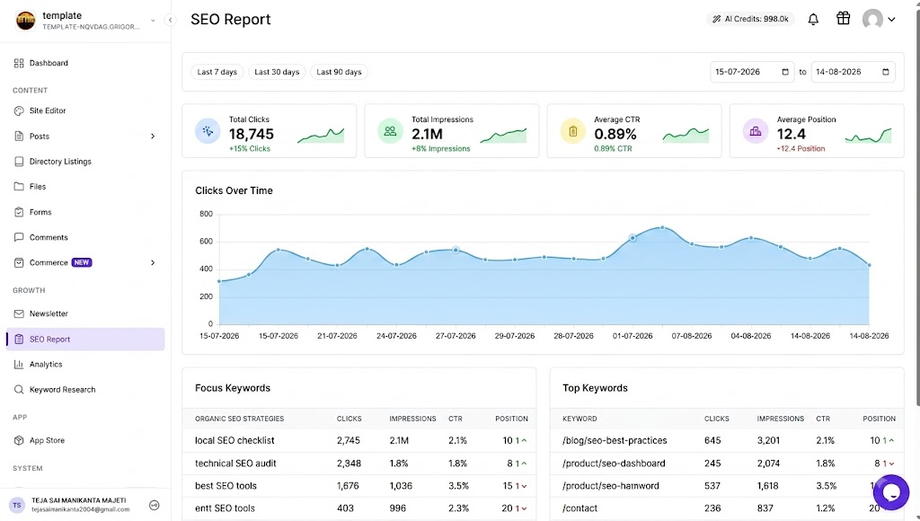The width and height of the screenshot is (920, 521).
Task: Click the gift box icon
Action: [843, 19]
